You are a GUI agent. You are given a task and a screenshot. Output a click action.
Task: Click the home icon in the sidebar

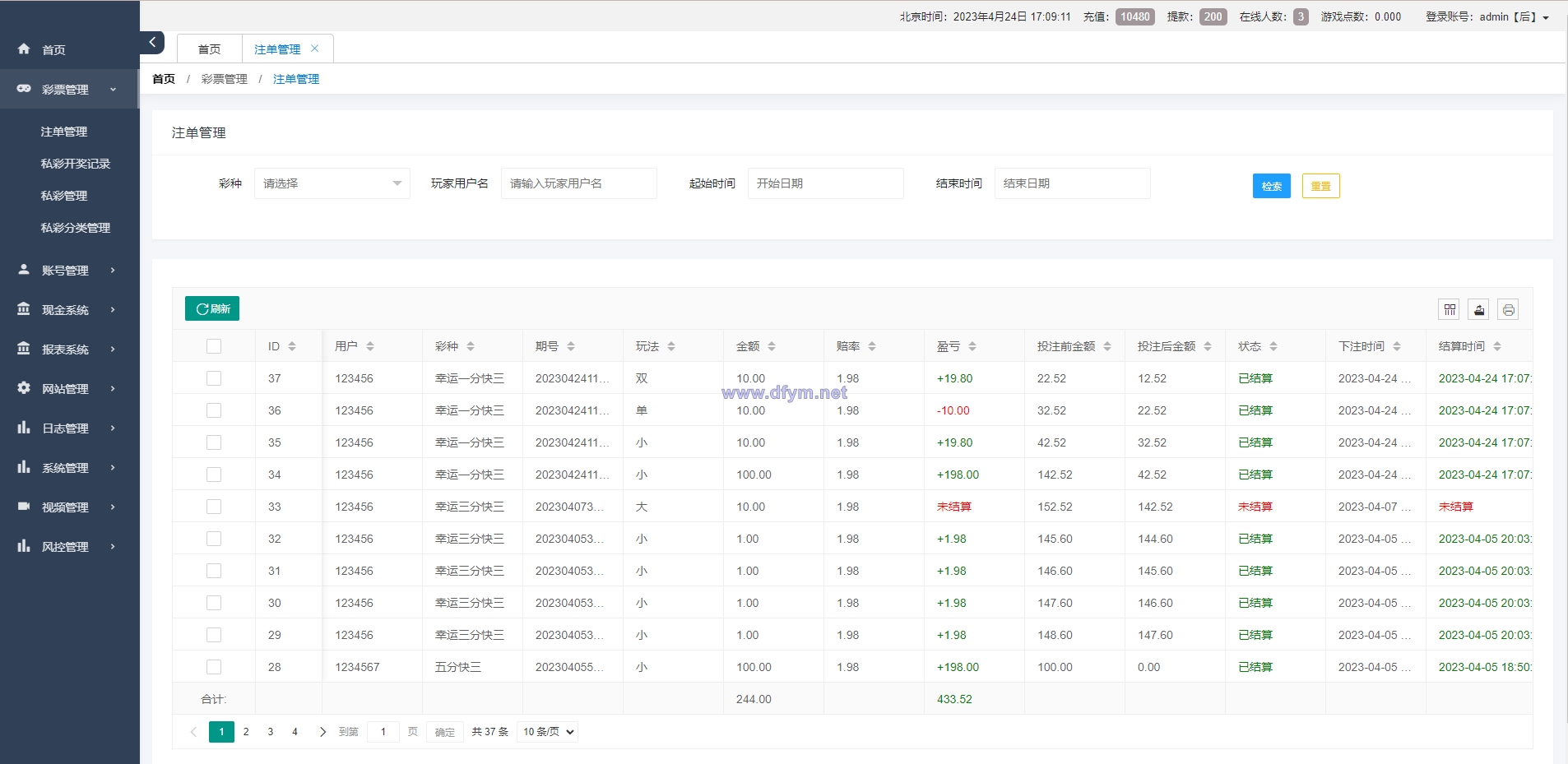24,49
